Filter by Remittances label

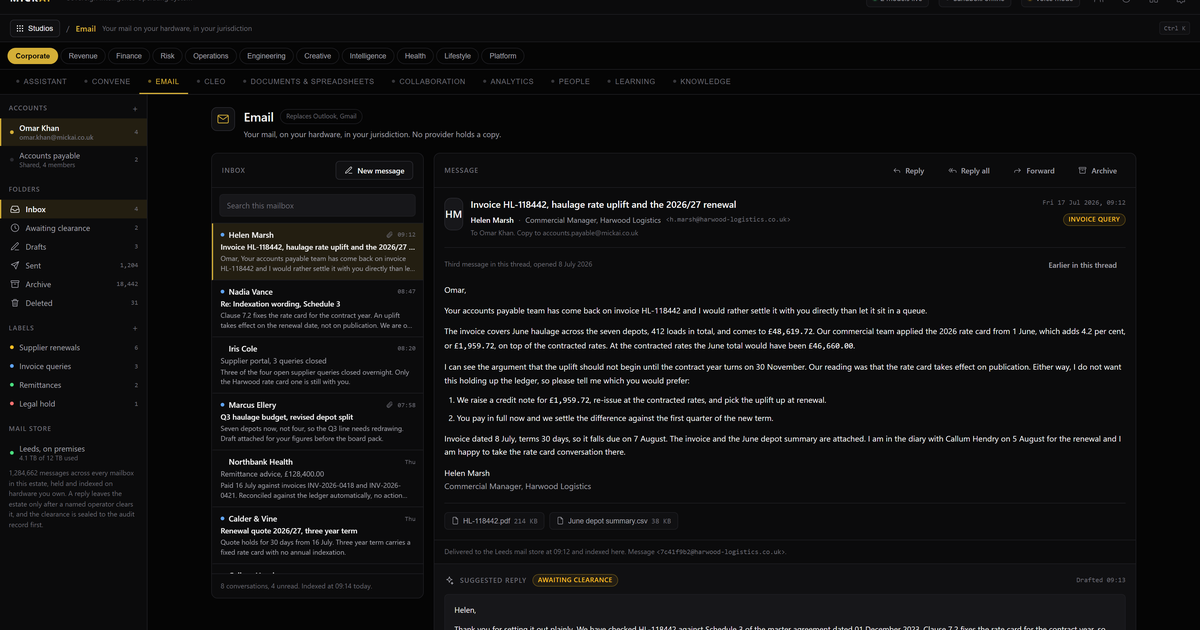[73, 385]
